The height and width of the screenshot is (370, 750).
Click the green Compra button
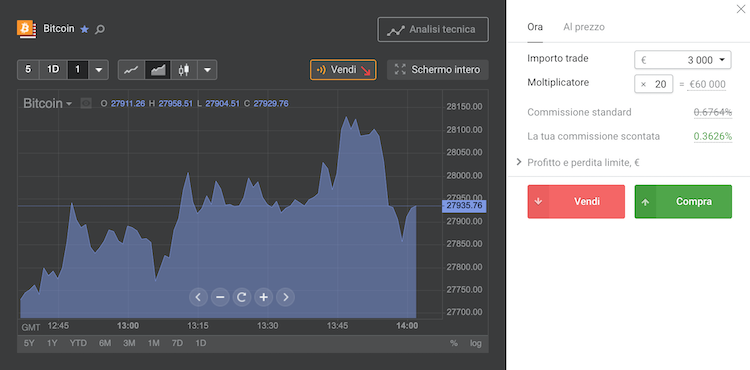point(683,202)
